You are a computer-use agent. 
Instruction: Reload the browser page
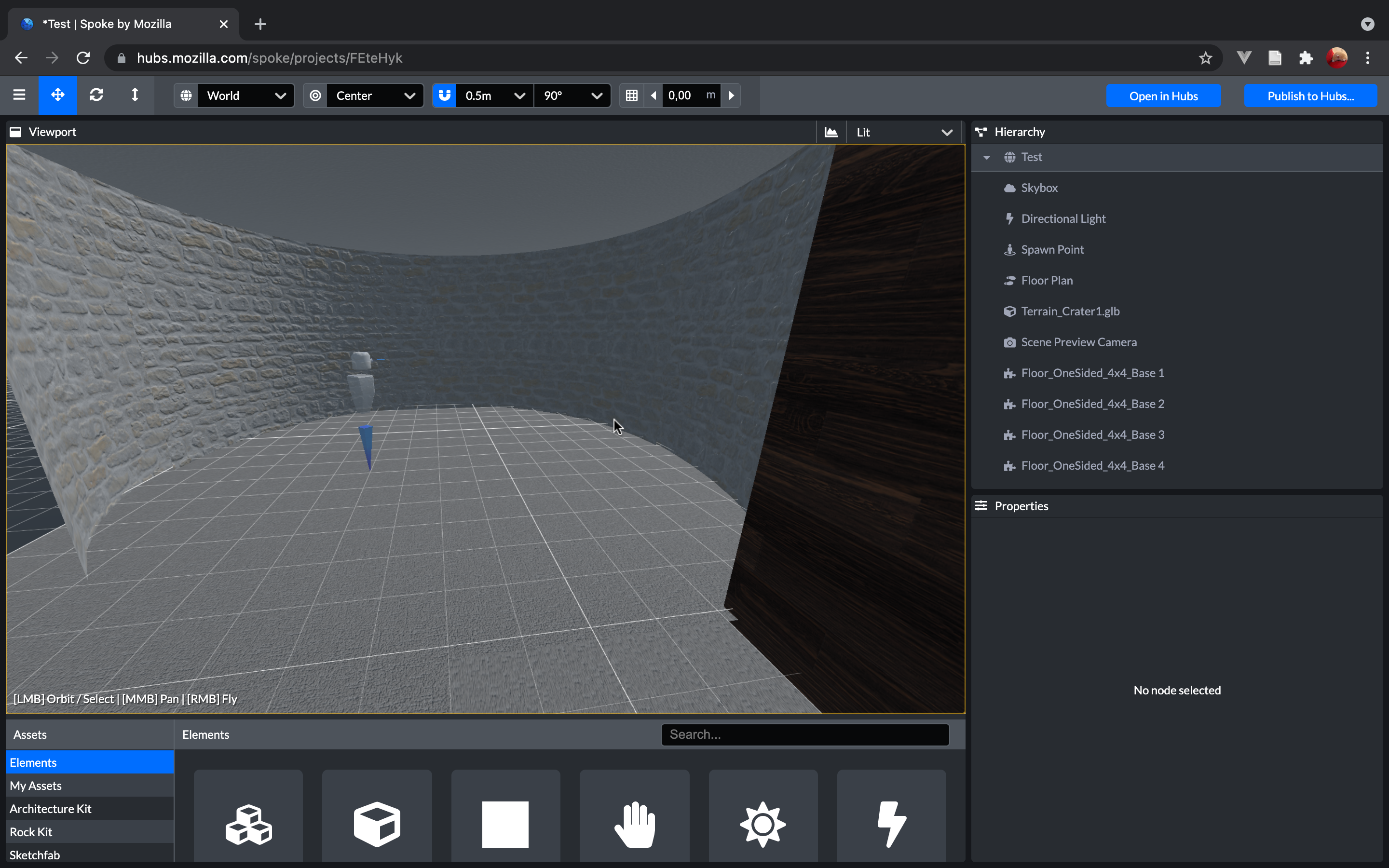click(83, 58)
